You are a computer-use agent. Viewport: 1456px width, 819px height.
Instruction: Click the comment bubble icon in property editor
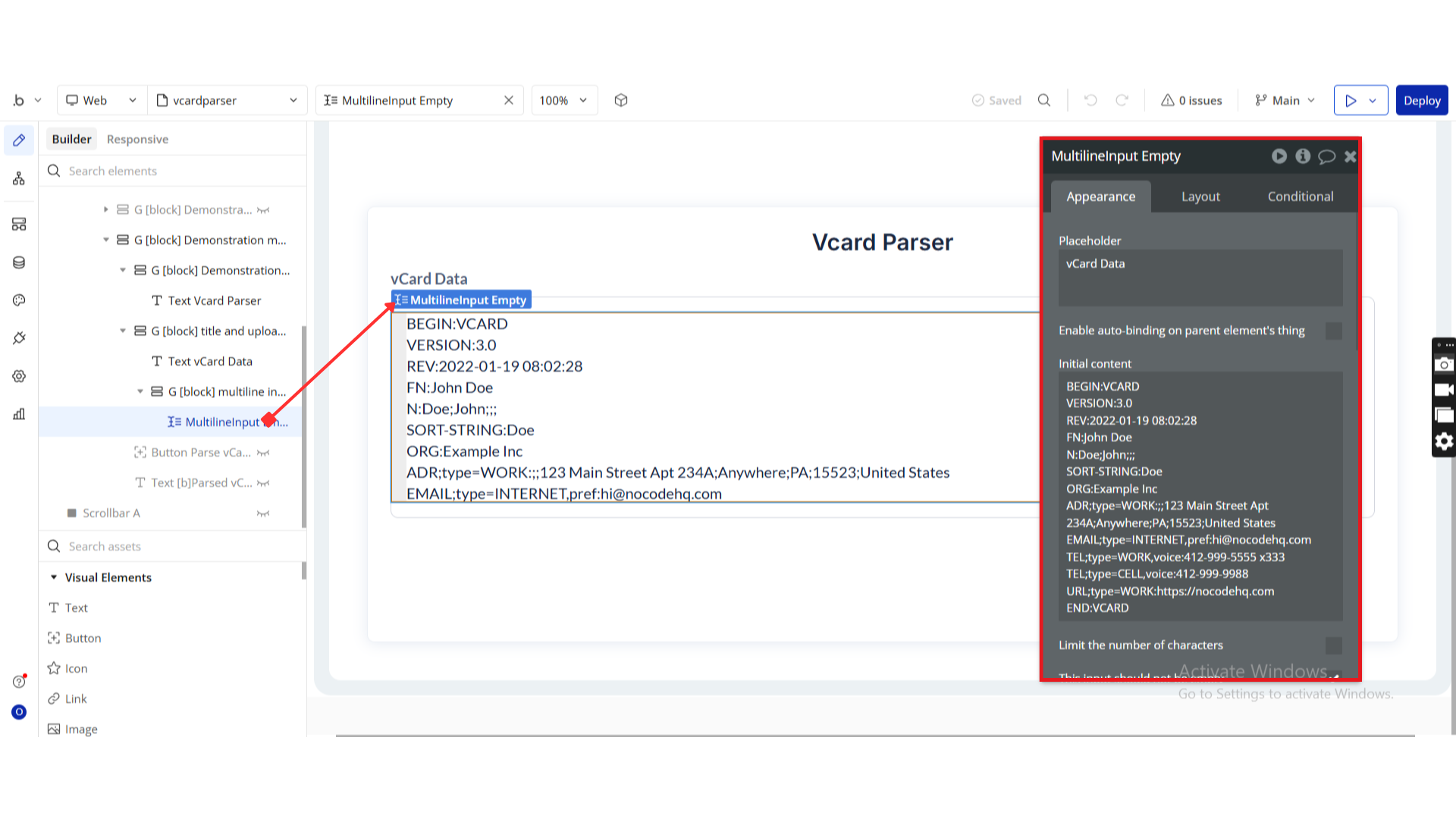point(1326,156)
